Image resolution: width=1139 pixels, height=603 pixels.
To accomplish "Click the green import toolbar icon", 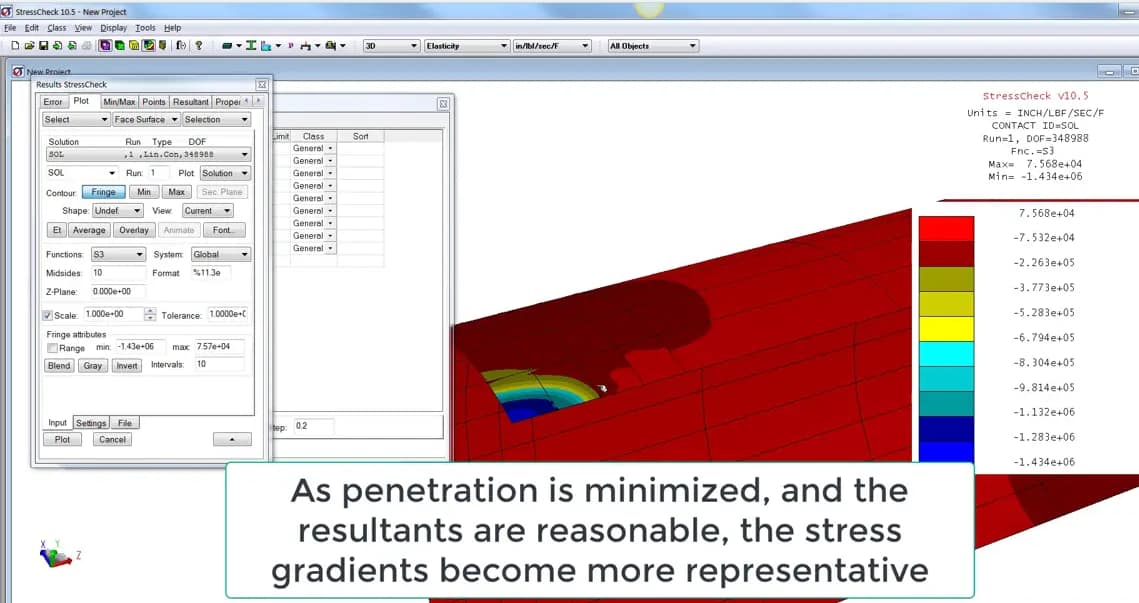I will pos(57,45).
